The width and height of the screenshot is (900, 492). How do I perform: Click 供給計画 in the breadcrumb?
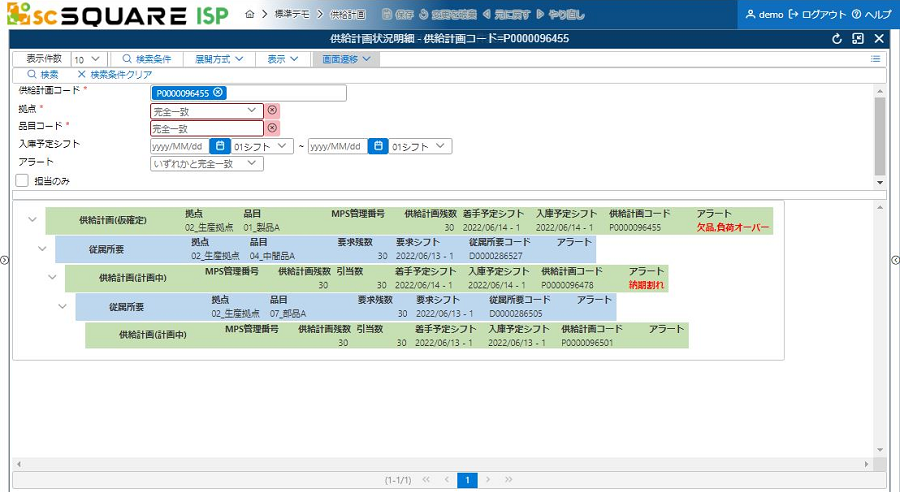click(x=347, y=14)
